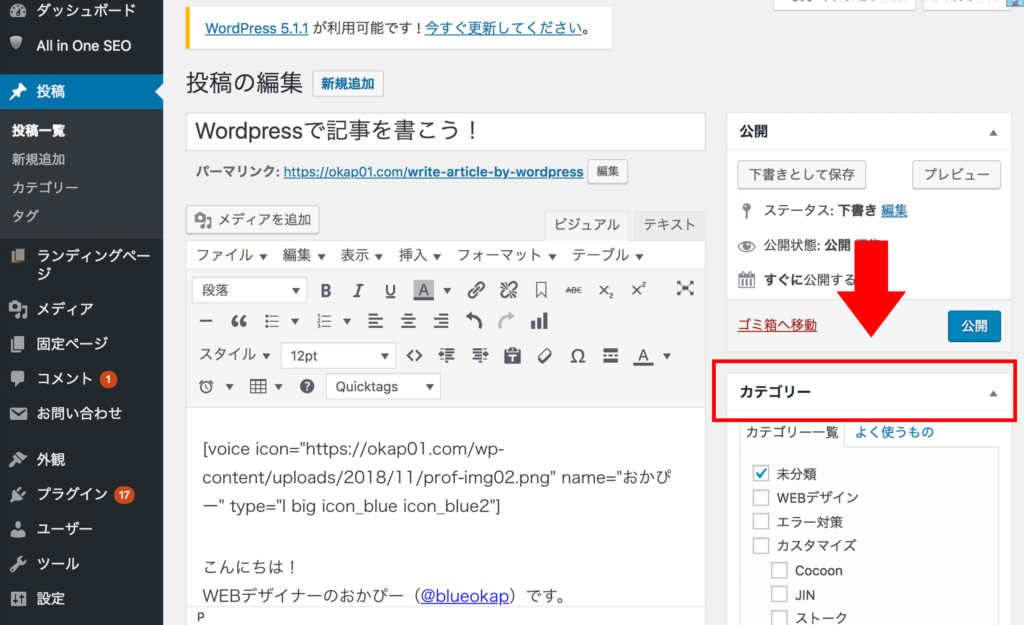Click the blue 公開 publish button
The height and width of the screenshot is (625, 1024).
pos(974,326)
